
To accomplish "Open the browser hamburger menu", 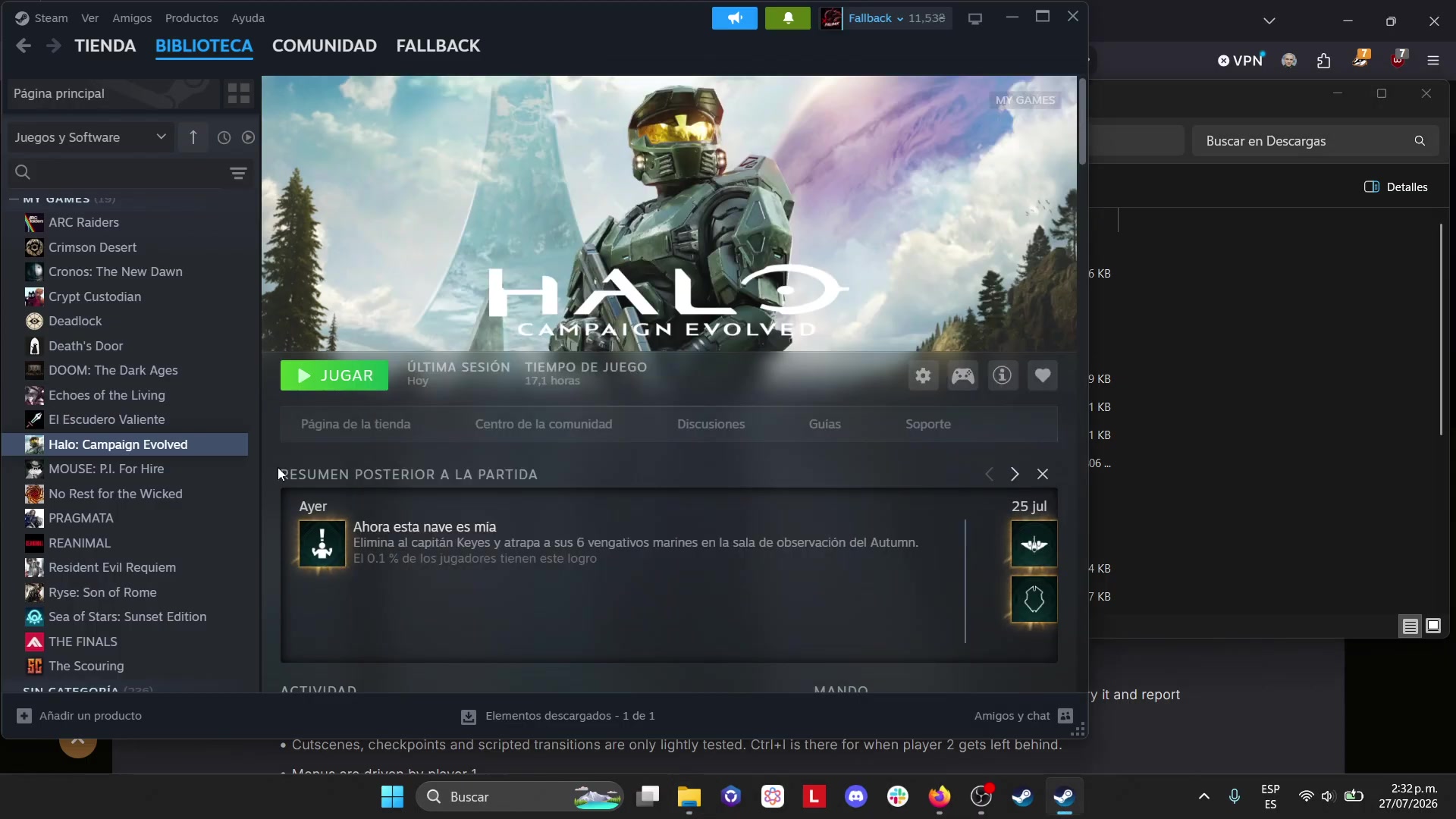I will pyautogui.click(x=1433, y=61).
